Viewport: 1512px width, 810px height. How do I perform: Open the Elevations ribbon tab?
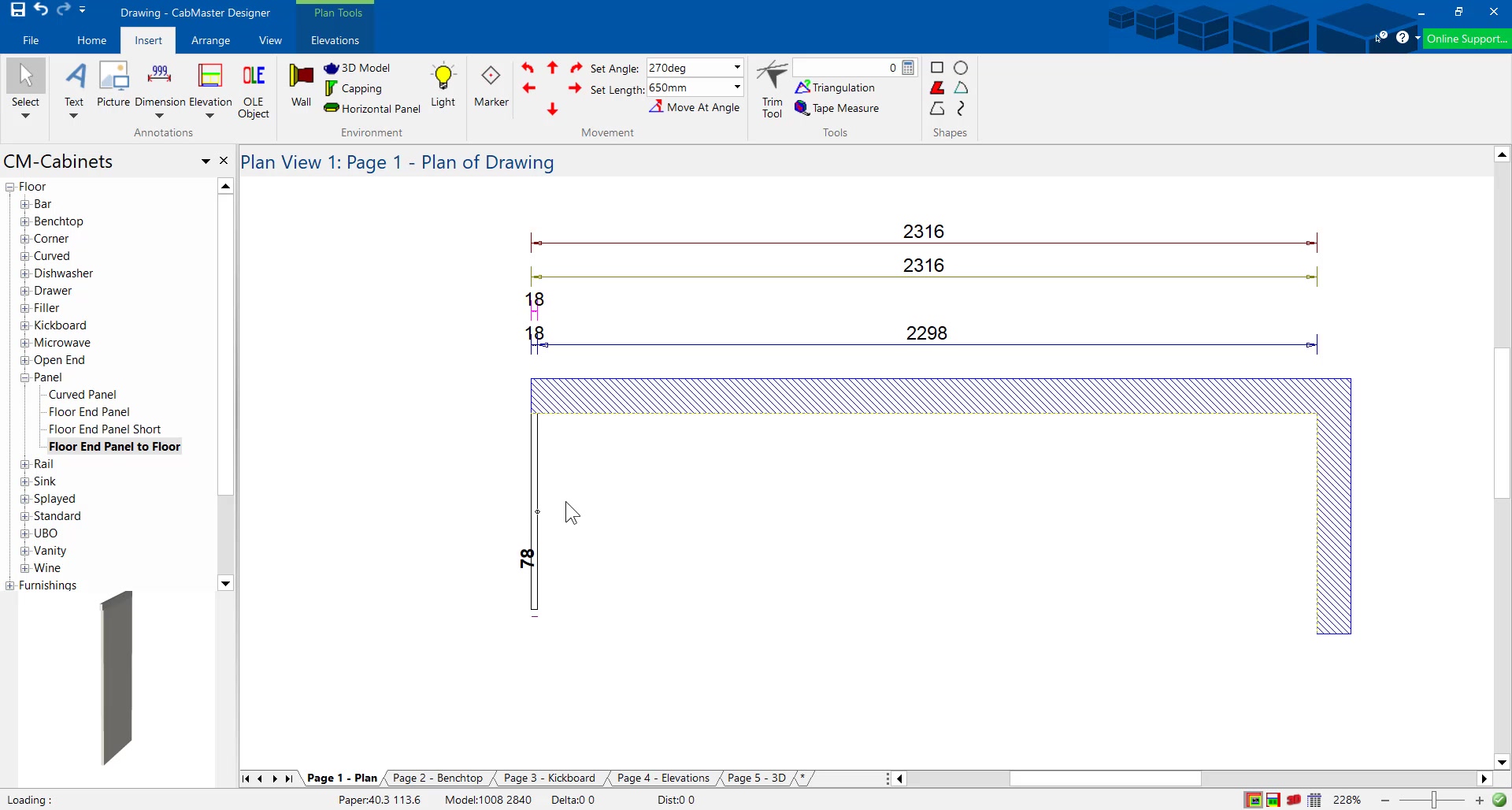(x=335, y=40)
